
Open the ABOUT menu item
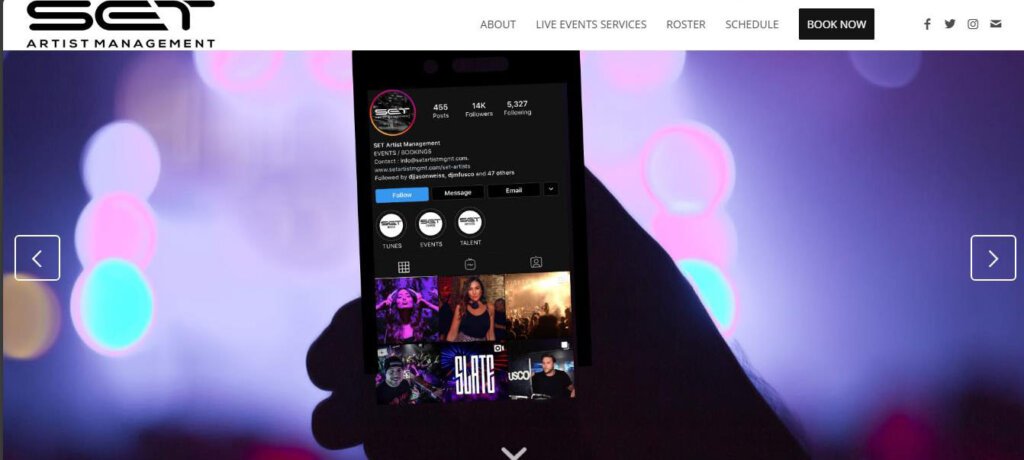(x=498, y=24)
